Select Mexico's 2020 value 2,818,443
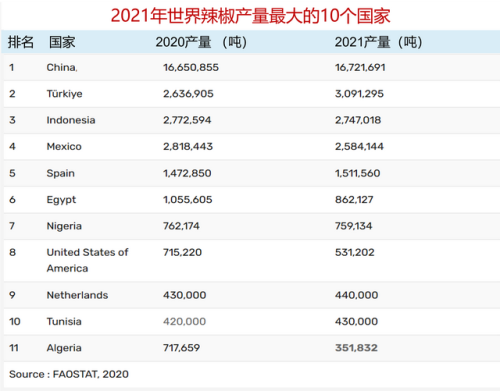500x391 pixels. point(188,146)
